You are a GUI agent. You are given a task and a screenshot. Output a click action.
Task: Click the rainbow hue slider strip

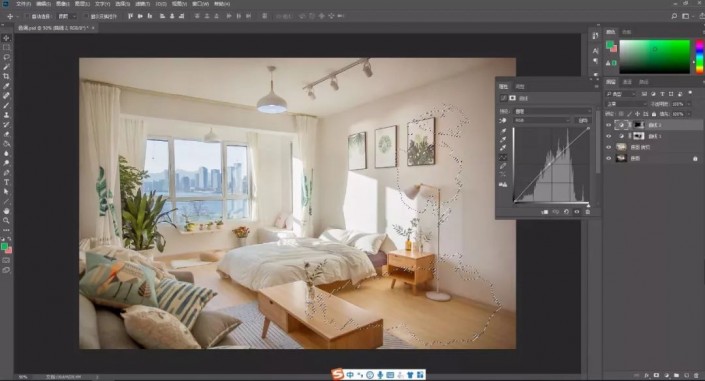pos(700,57)
